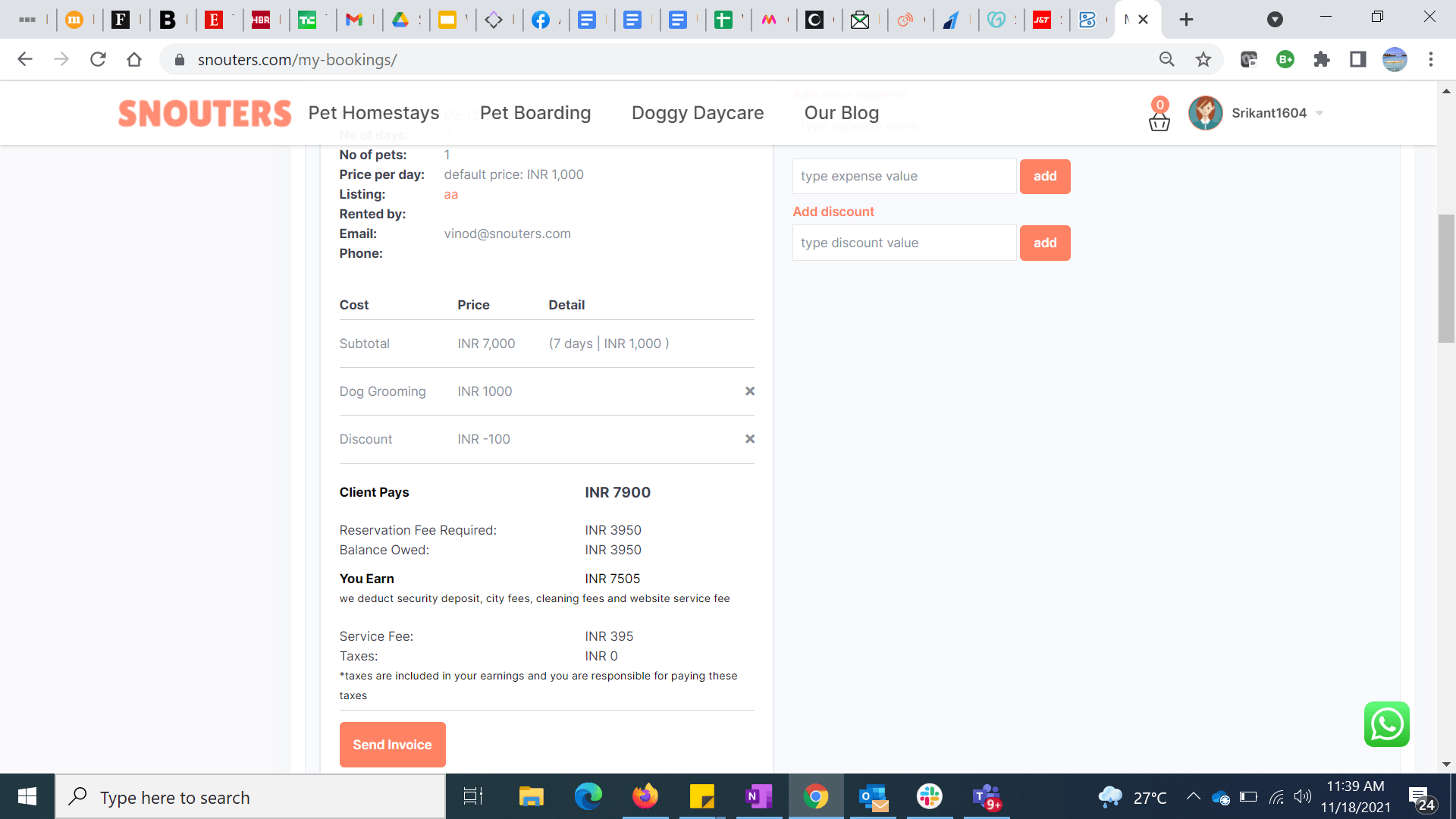Open the WhatsApp chat icon

[1387, 724]
